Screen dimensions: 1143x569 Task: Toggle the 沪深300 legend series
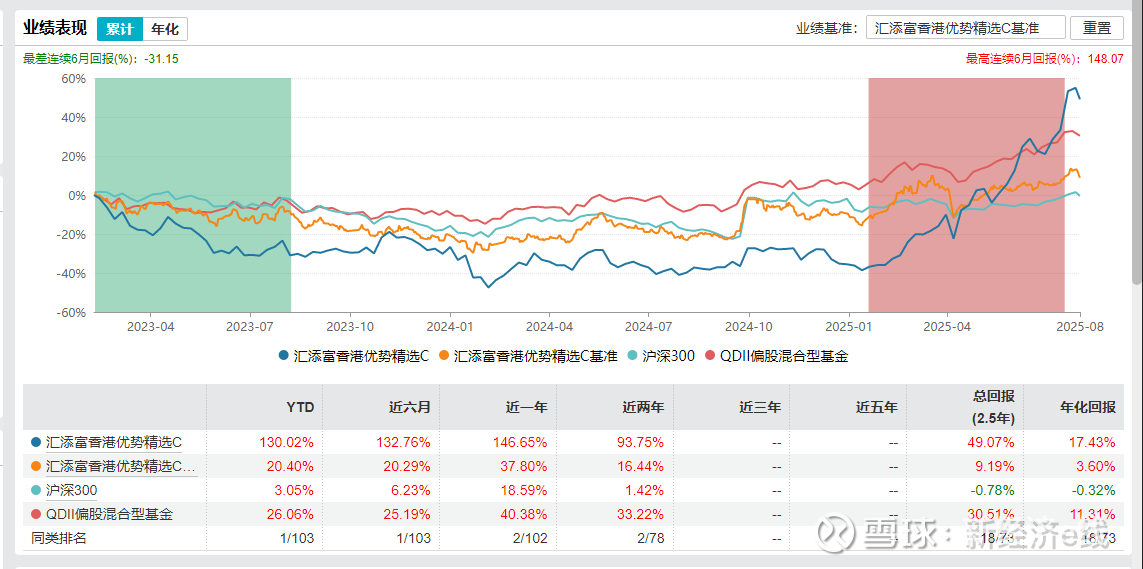661,355
